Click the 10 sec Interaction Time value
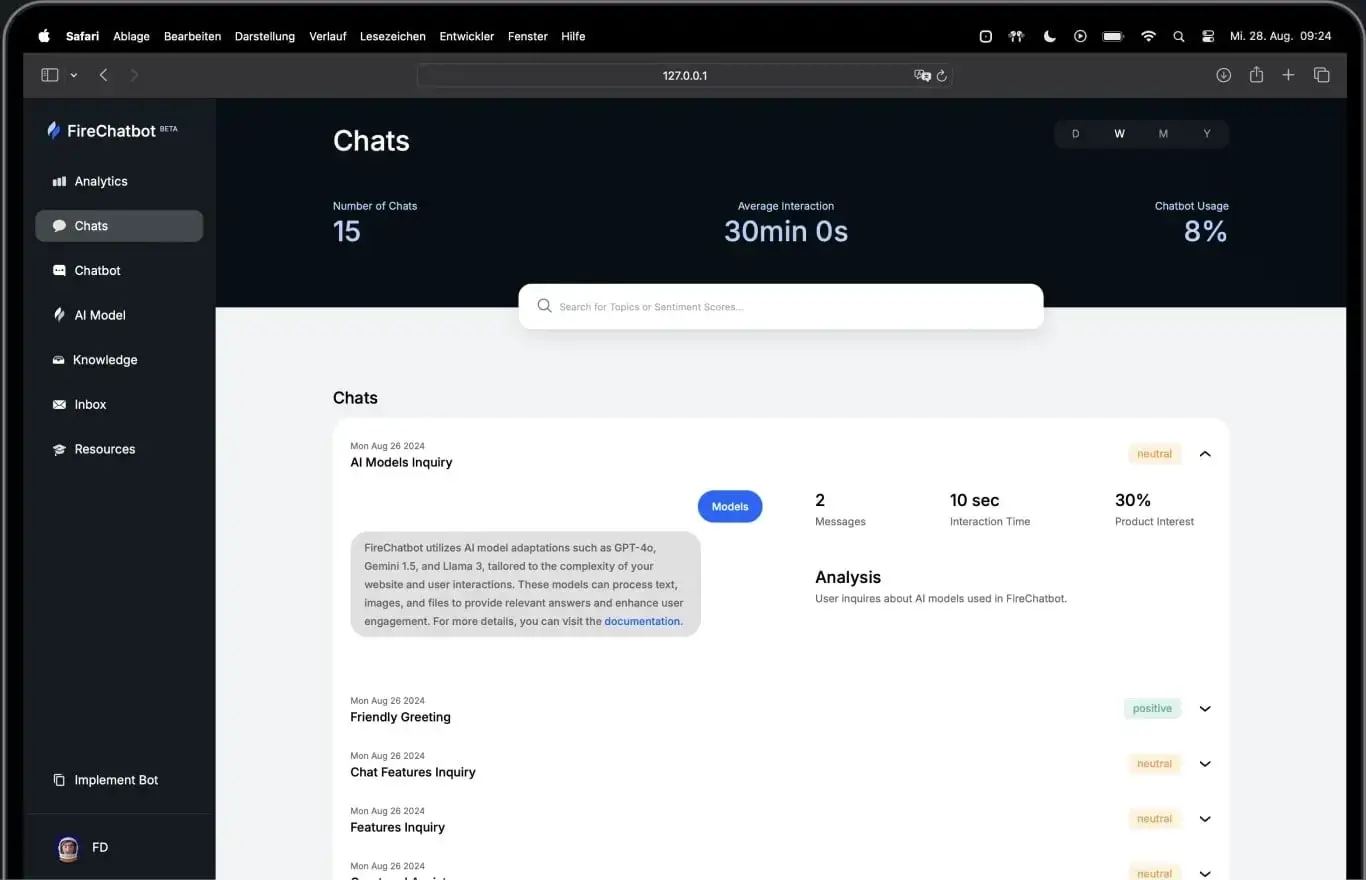 974,500
